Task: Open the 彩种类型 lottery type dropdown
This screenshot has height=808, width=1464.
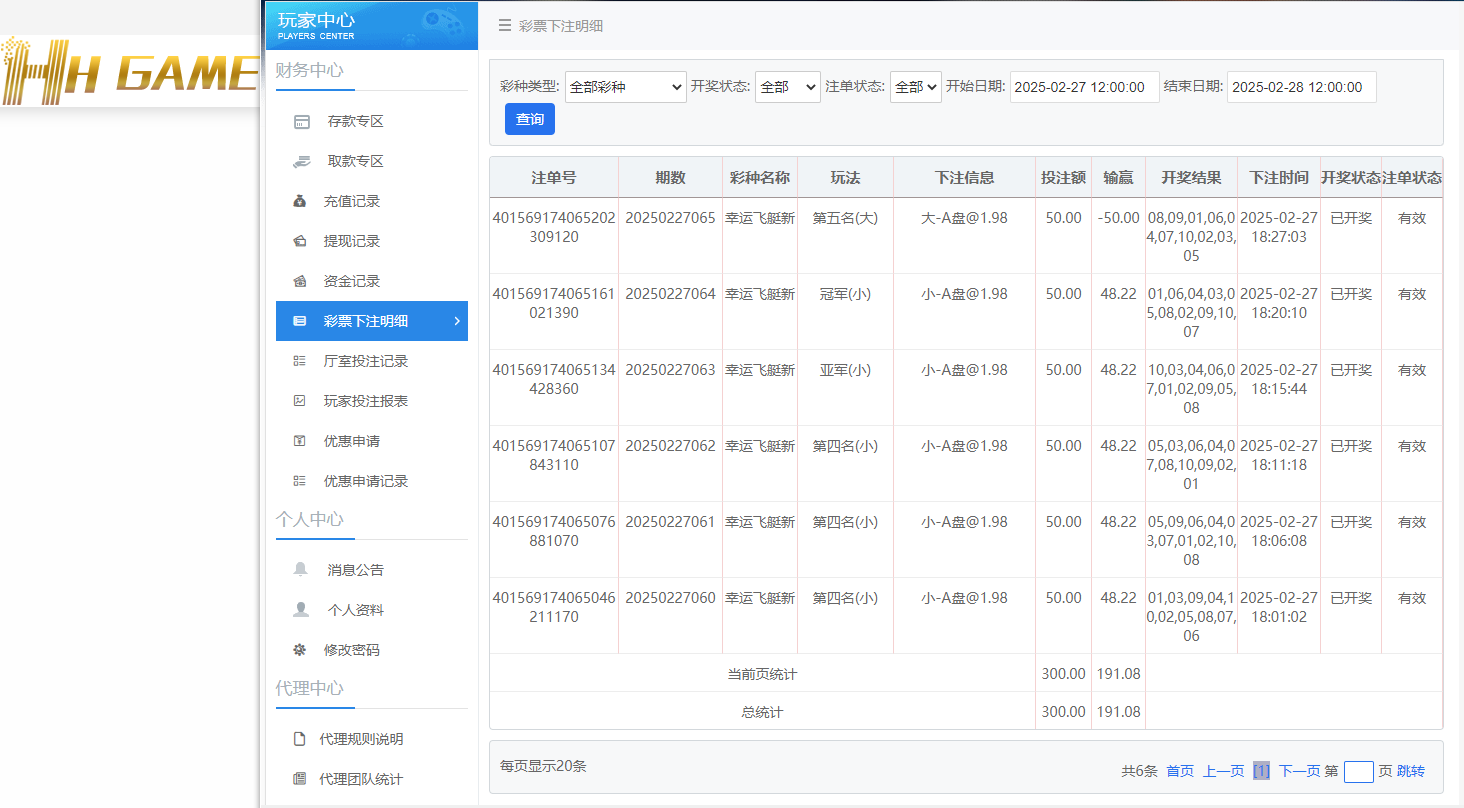Action: 625,87
